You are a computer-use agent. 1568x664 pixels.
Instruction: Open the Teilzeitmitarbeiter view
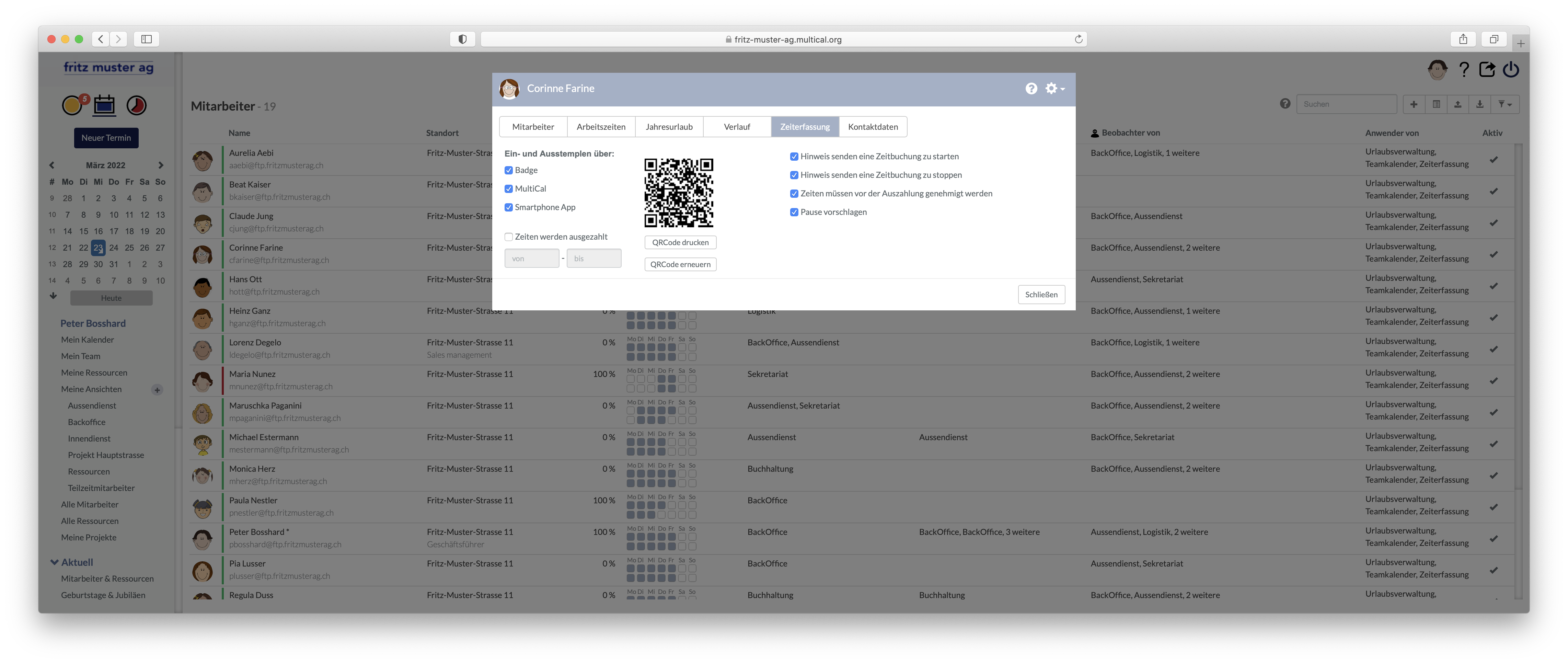tap(101, 488)
